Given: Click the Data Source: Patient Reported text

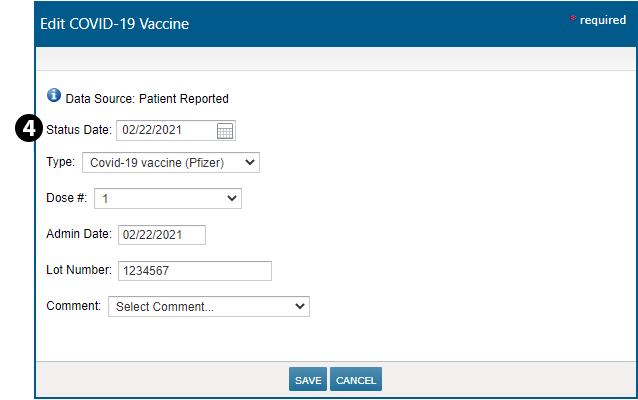Looking at the screenshot, I should (x=147, y=99).
